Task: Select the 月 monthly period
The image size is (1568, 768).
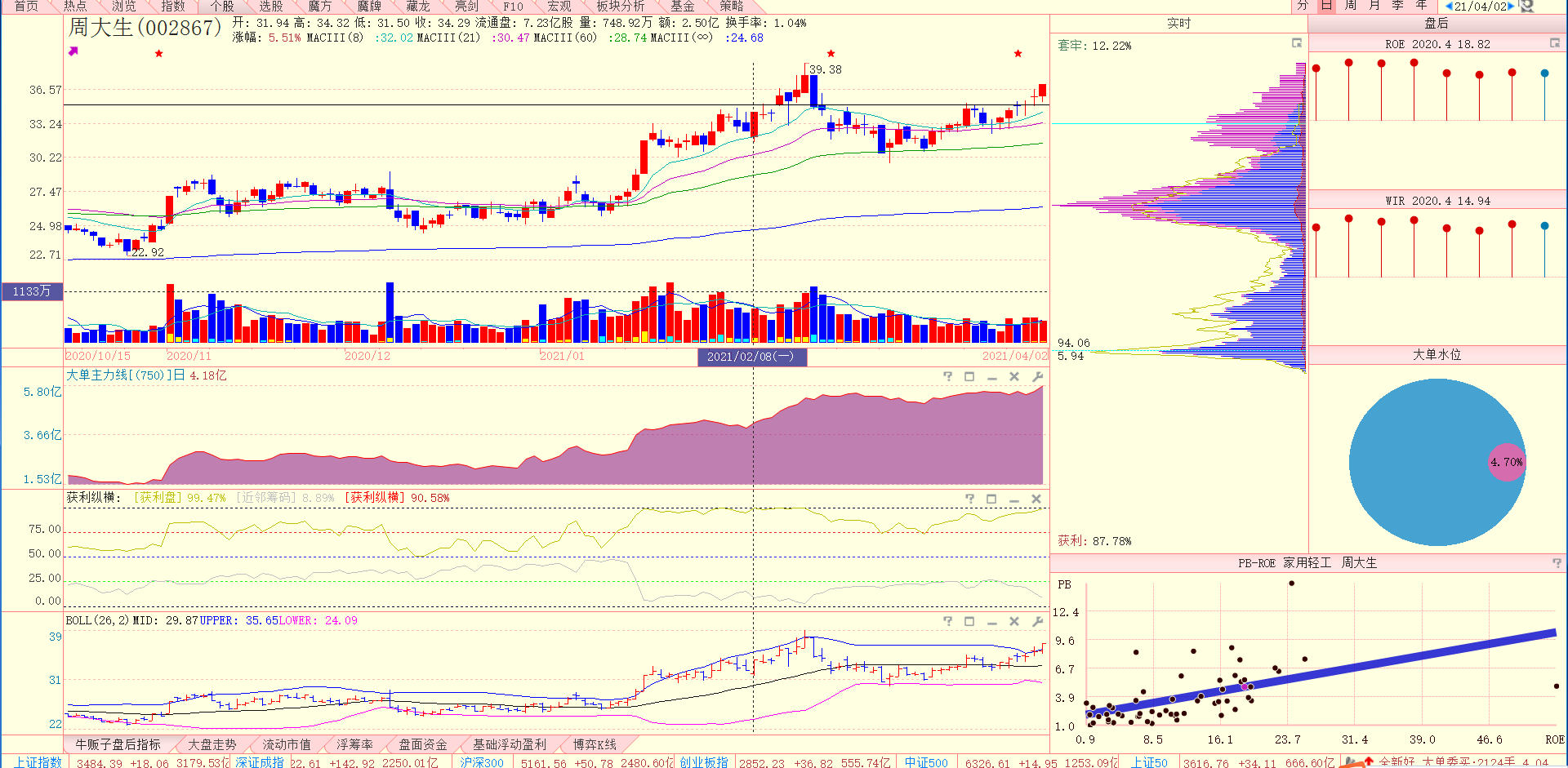Action: click(1374, 6)
